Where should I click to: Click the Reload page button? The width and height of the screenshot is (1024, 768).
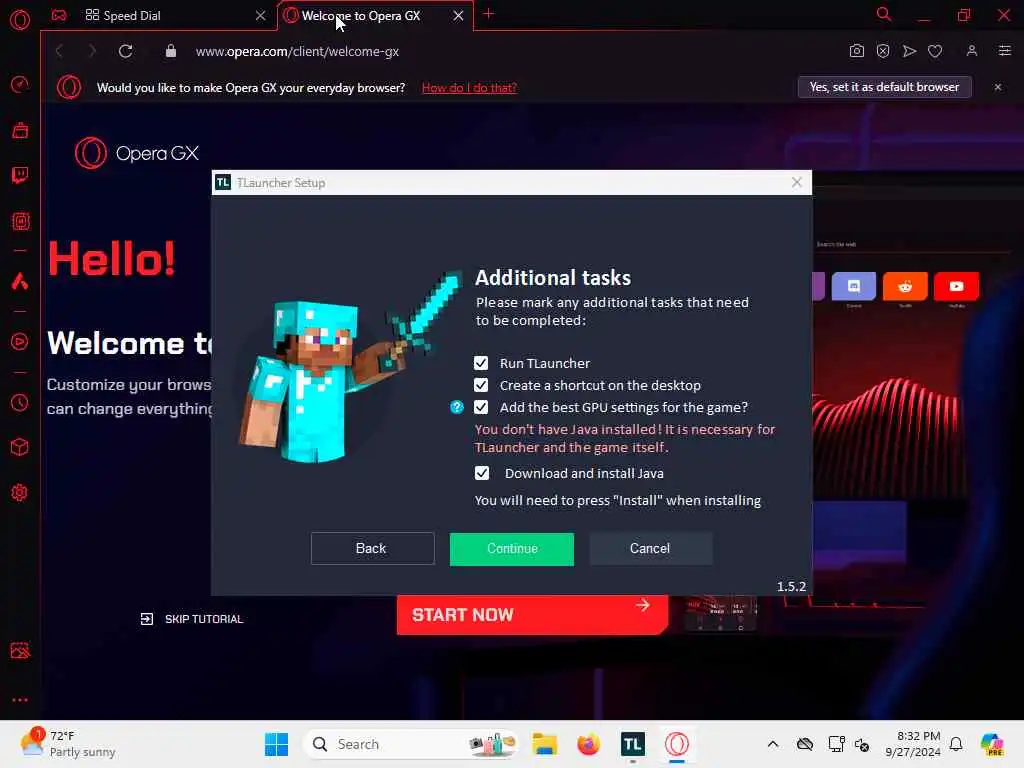[x=125, y=51]
